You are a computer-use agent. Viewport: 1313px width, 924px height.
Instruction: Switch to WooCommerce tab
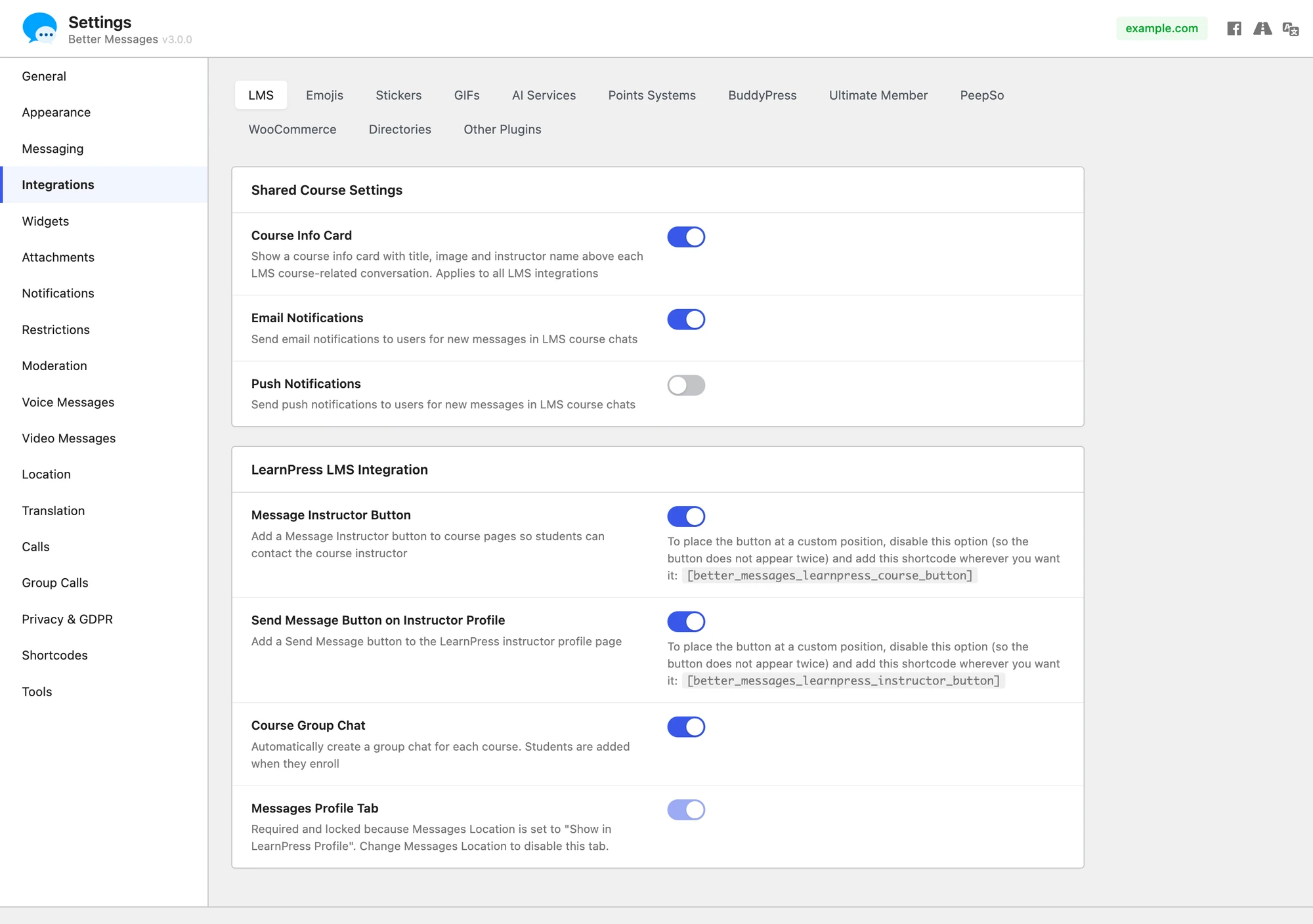292,129
